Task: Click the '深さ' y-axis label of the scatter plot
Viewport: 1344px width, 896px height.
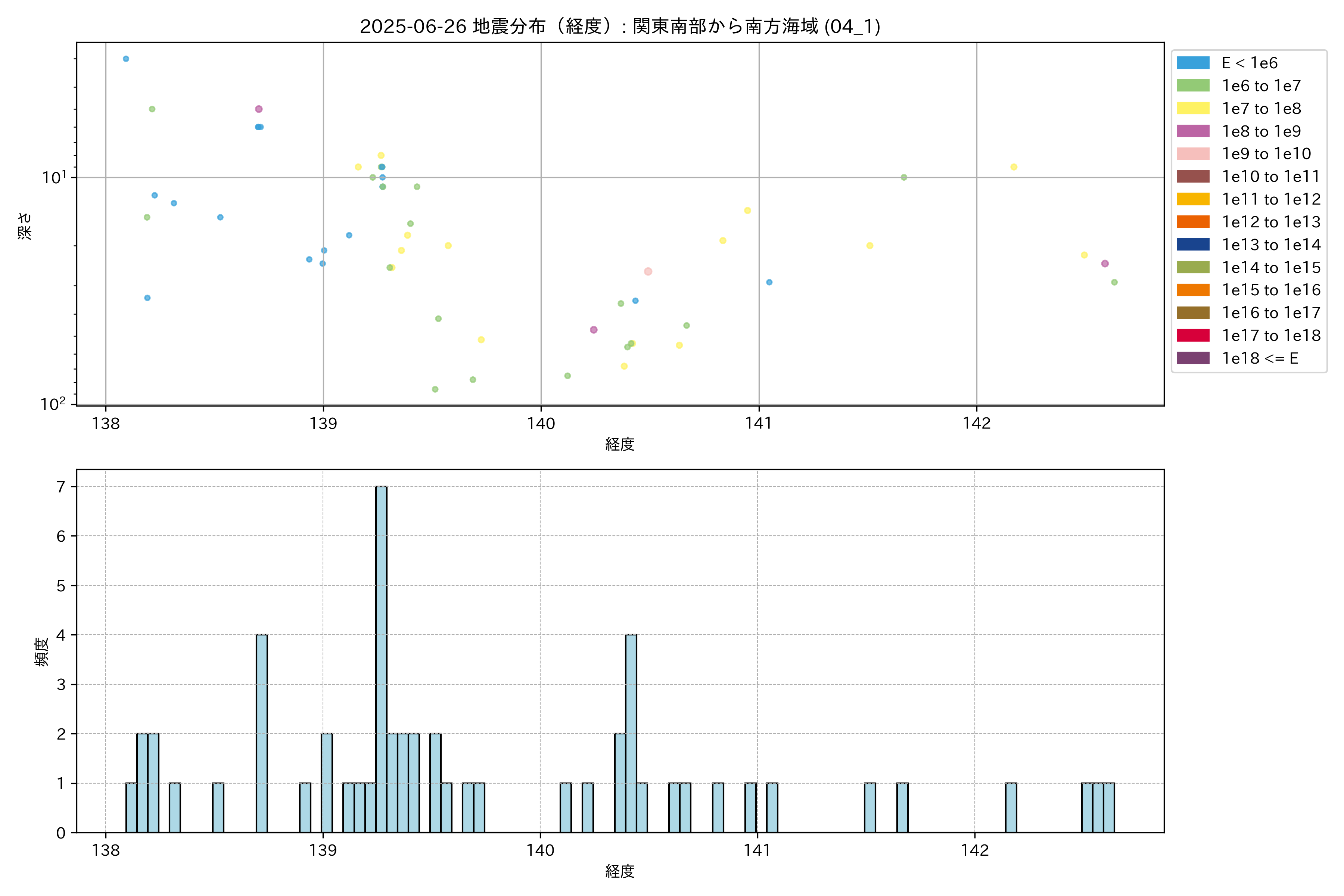Action: coord(25,226)
